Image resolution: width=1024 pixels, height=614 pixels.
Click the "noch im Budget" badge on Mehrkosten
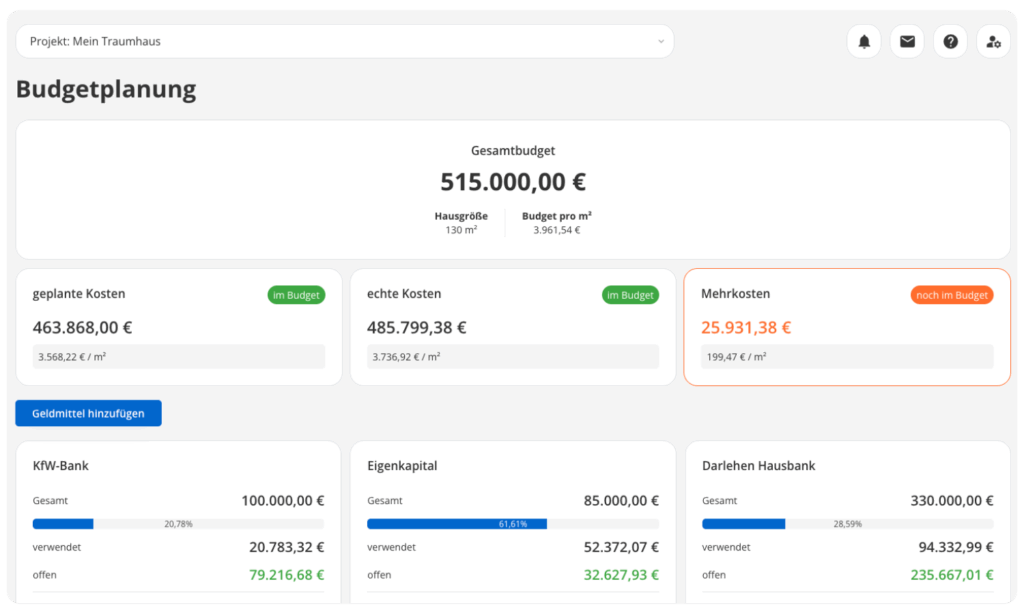(x=952, y=295)
